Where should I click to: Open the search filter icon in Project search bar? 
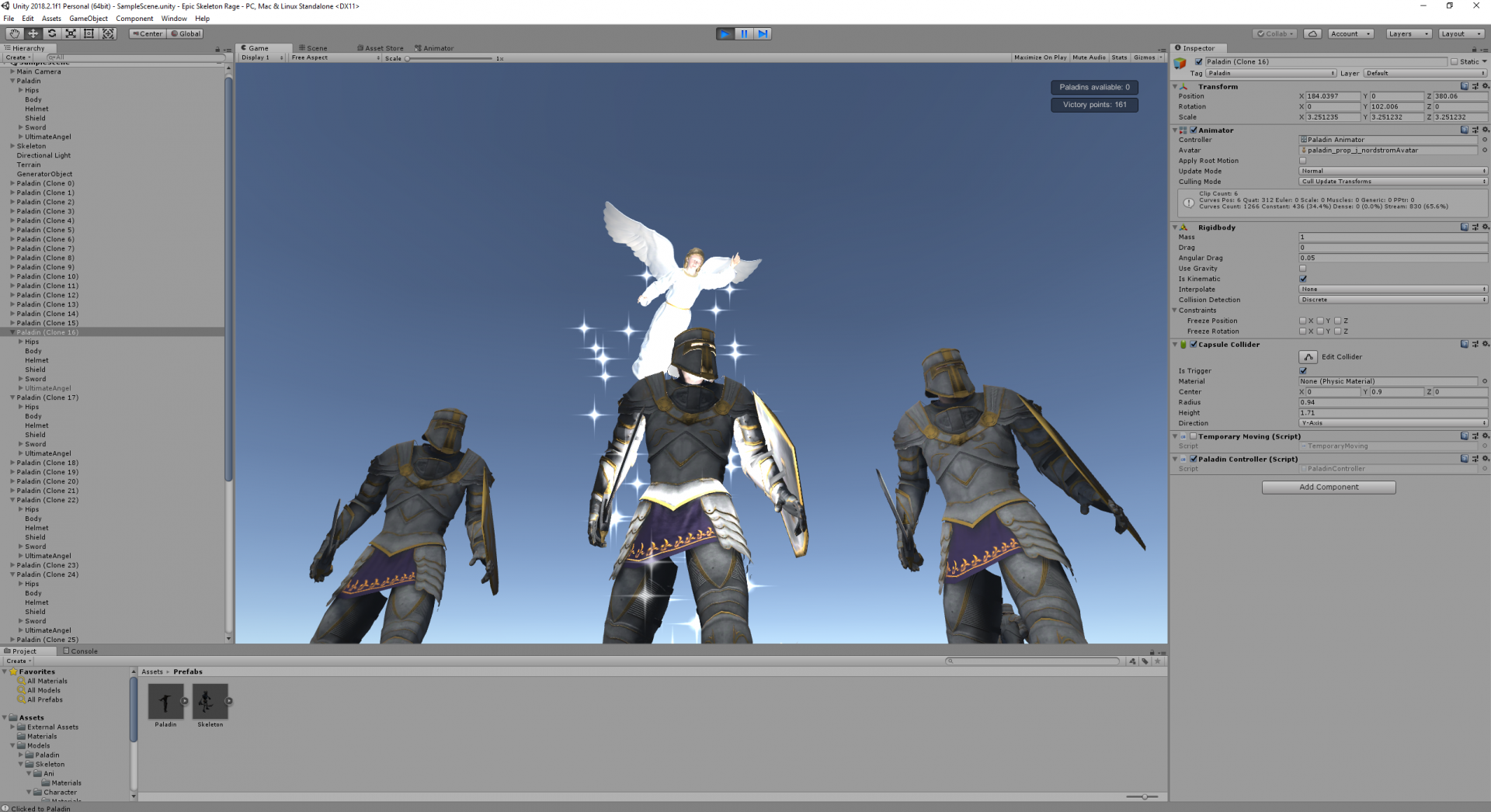pyautogui.click(x=1132, y=661)
